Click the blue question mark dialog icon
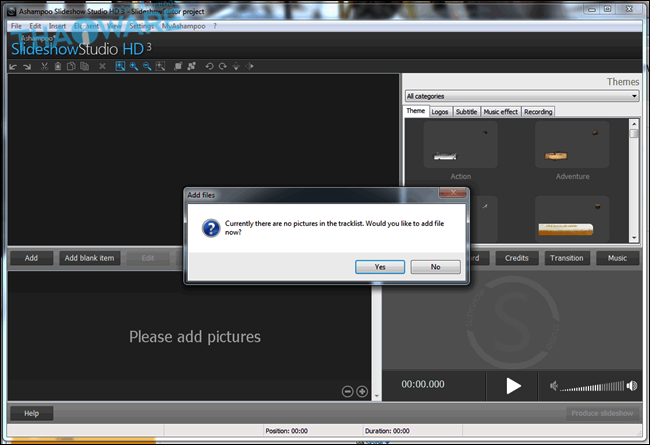The height and width of the screenshot is (445, 650). pos(211,228)
